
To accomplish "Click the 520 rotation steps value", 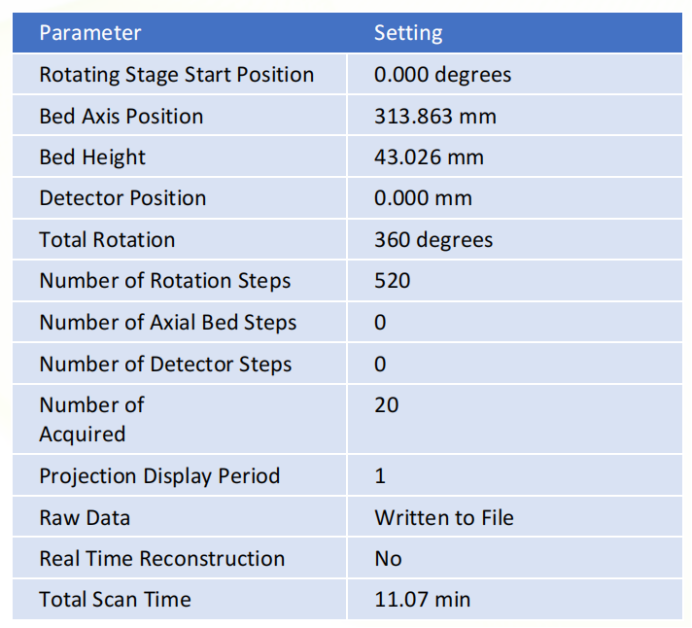I will (x=392, y=281).
